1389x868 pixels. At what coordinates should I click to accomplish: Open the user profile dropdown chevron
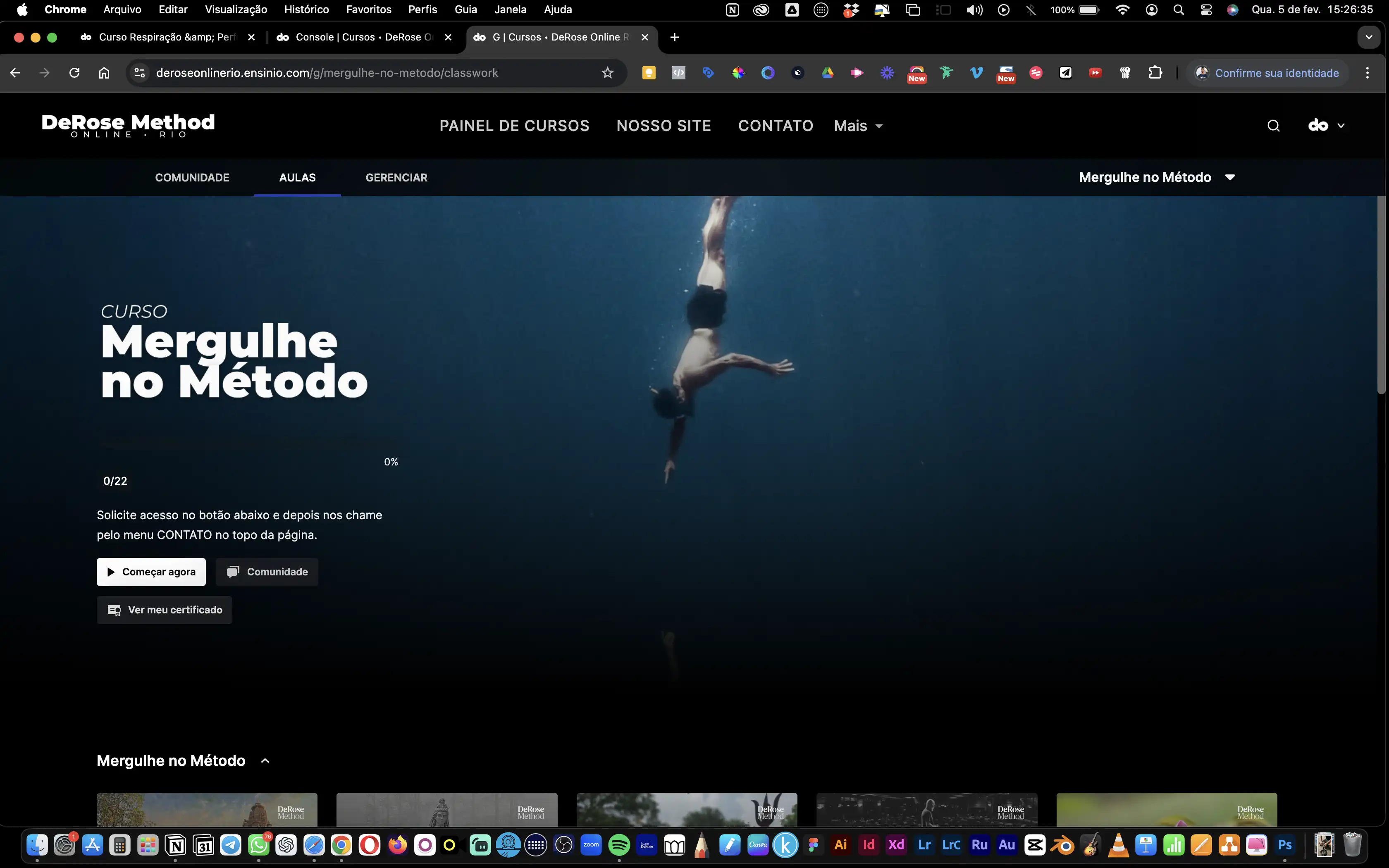pyautogui.click(x=1341, y=126)
